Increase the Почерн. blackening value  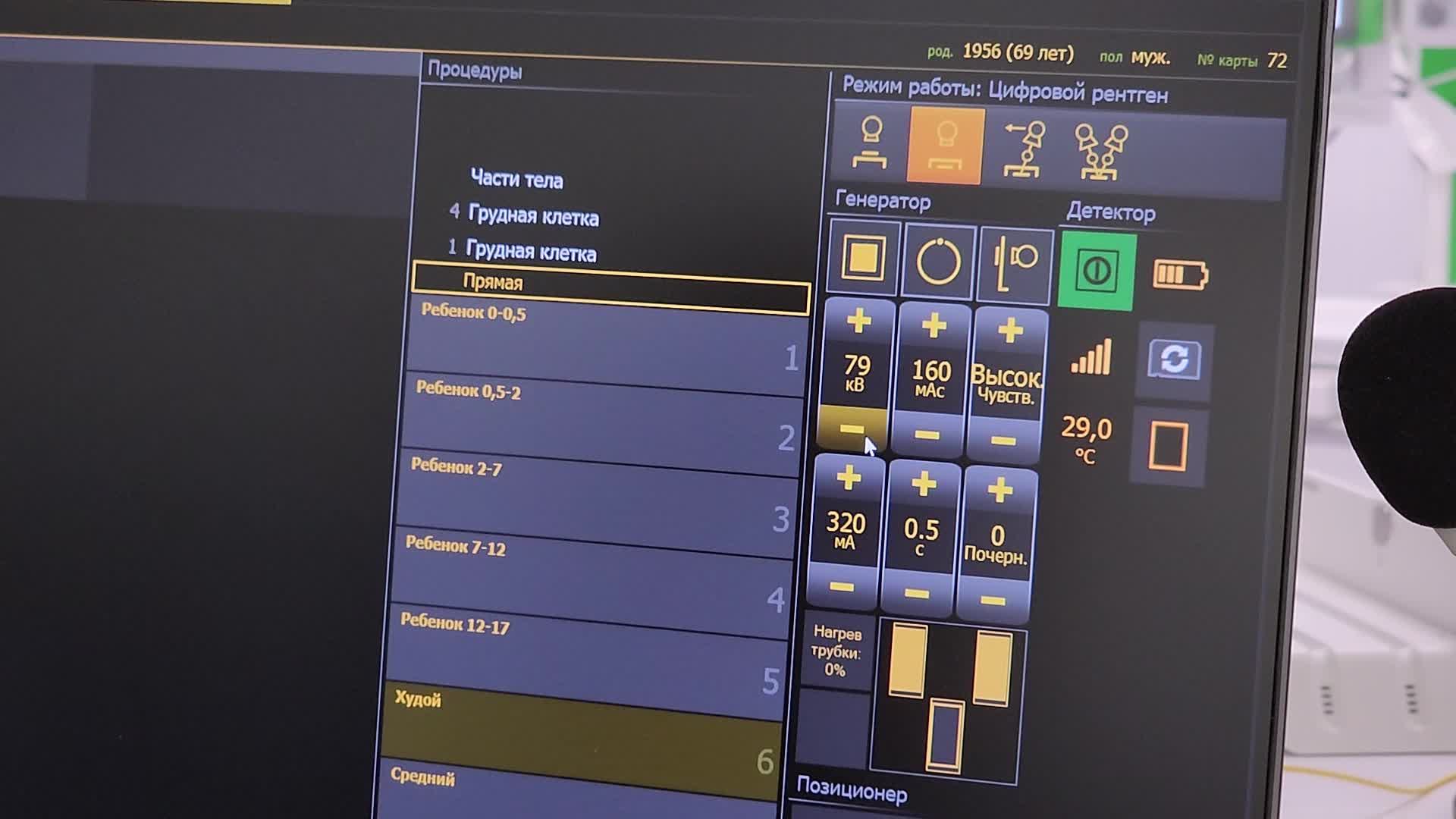click(999, 491)
